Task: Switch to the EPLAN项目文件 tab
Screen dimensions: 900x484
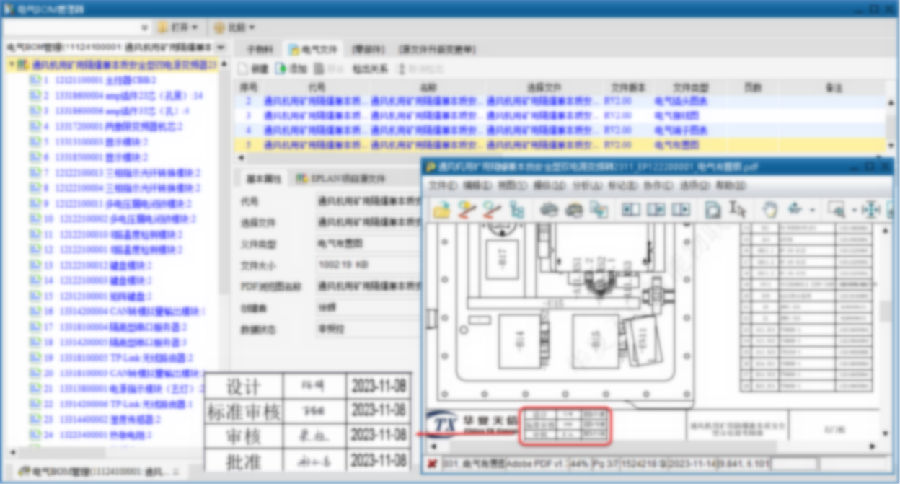Action: (340, 179)
